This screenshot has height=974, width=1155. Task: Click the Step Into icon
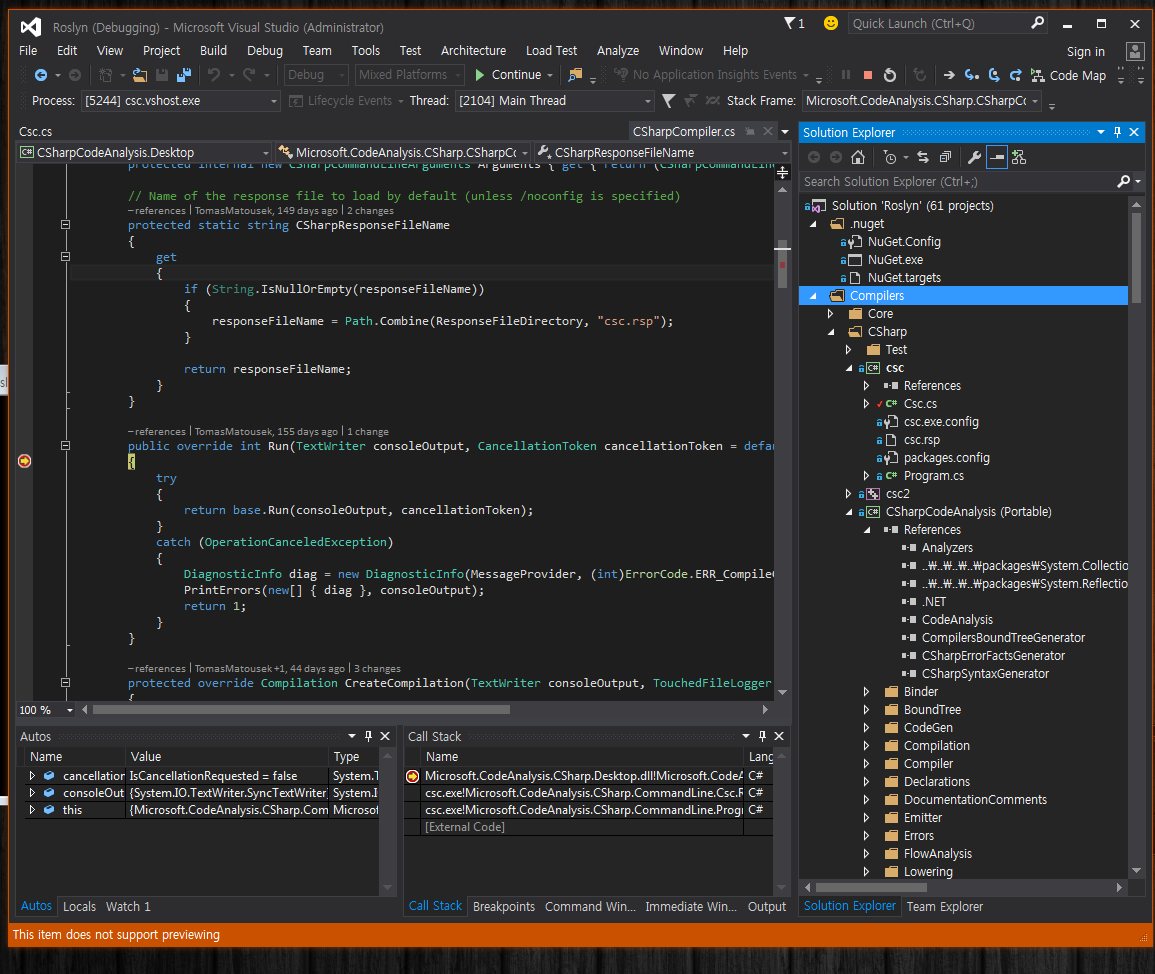click(971, 75)
